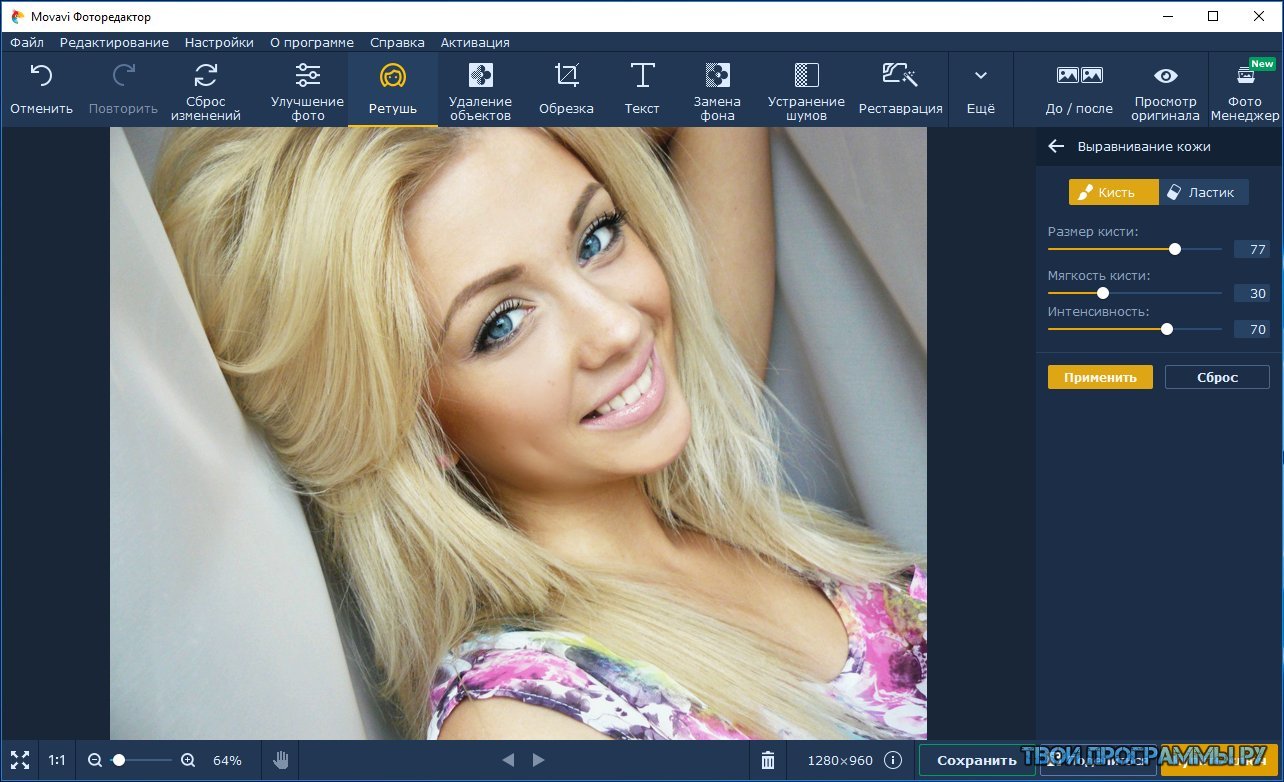Click the Сброс изменений reset icon
Image resolution: width=1284 pixels, height=782 pixels.
point(206,75)
